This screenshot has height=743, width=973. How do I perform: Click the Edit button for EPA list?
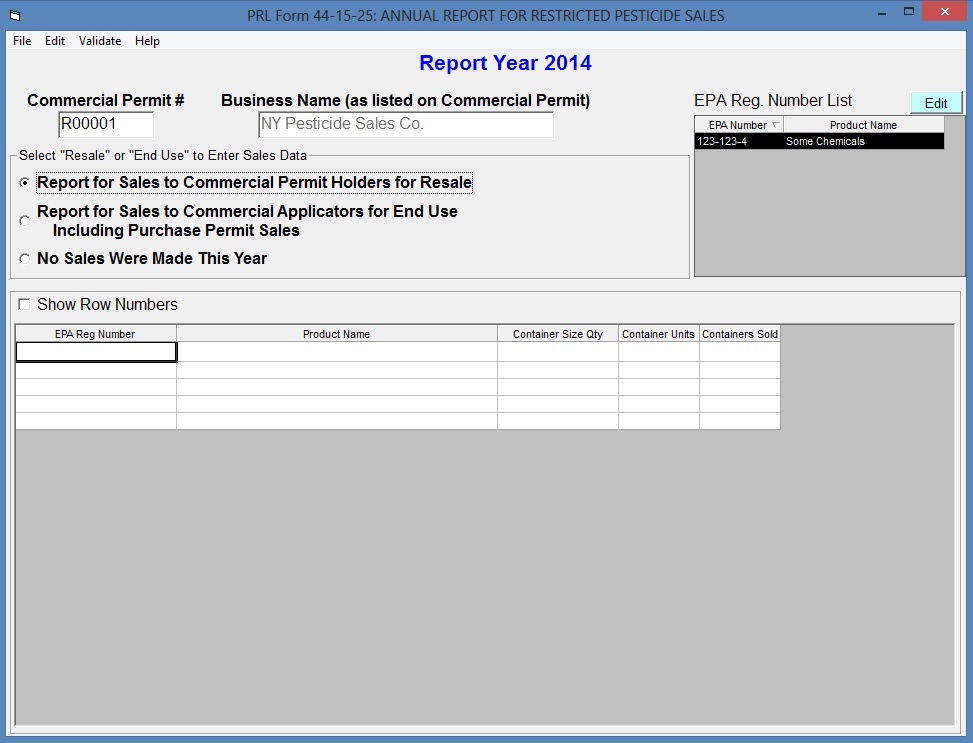(936, 103)
